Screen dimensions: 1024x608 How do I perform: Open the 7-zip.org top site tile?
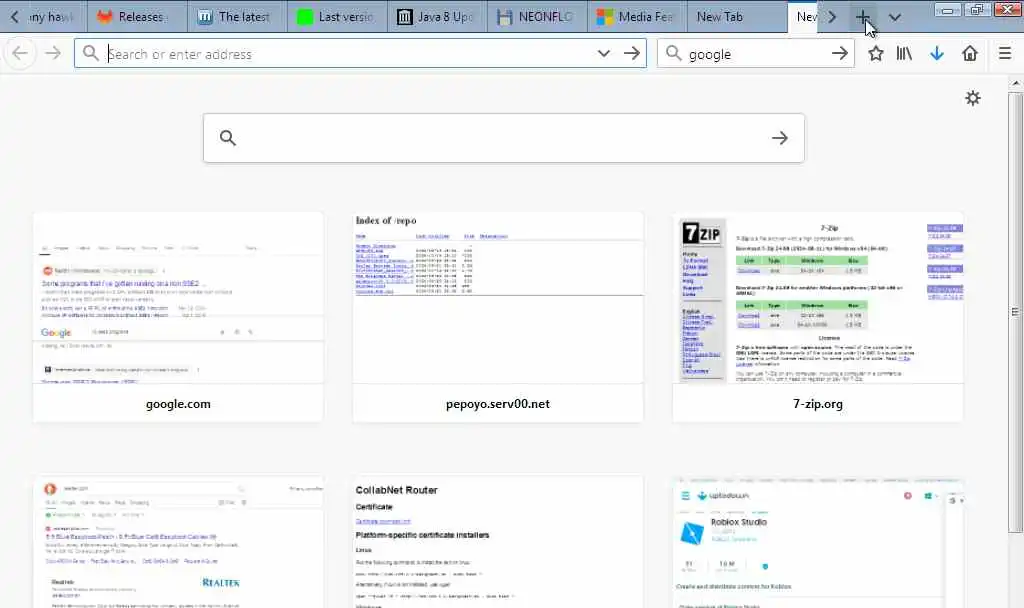click(818, 317)
